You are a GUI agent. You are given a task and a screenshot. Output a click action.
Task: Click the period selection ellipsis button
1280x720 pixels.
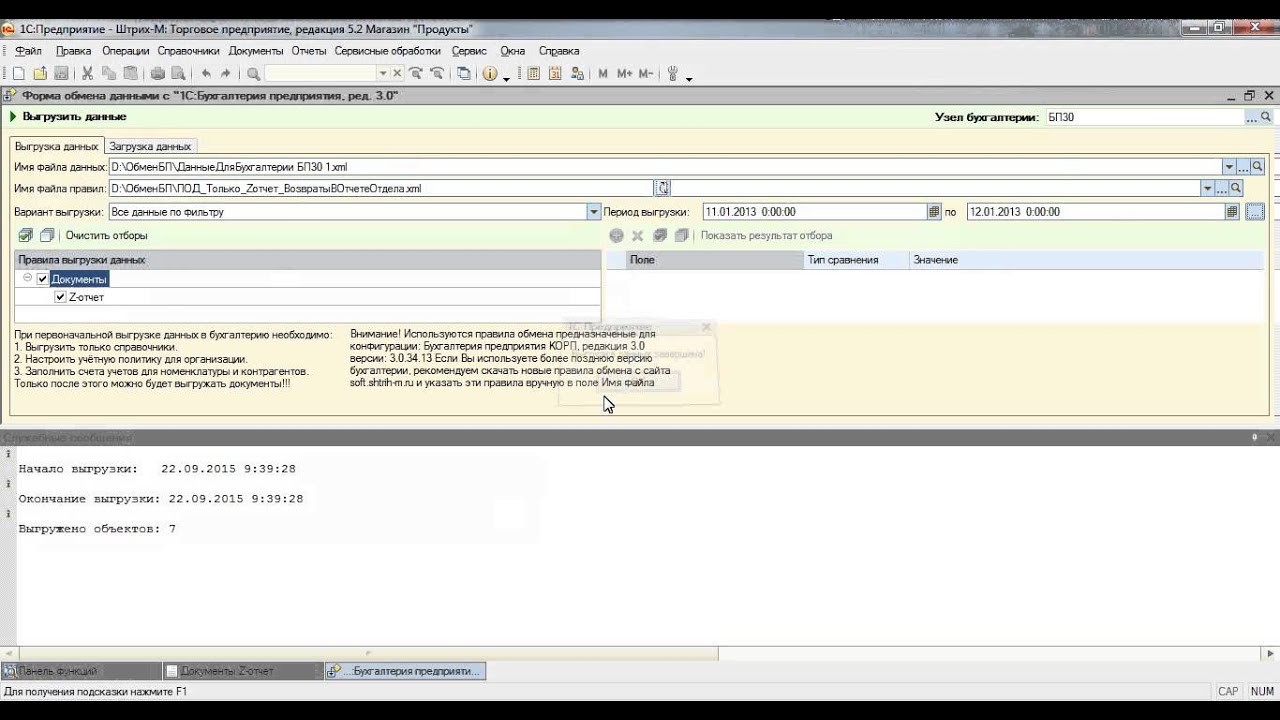click(x=1255, y=212)
